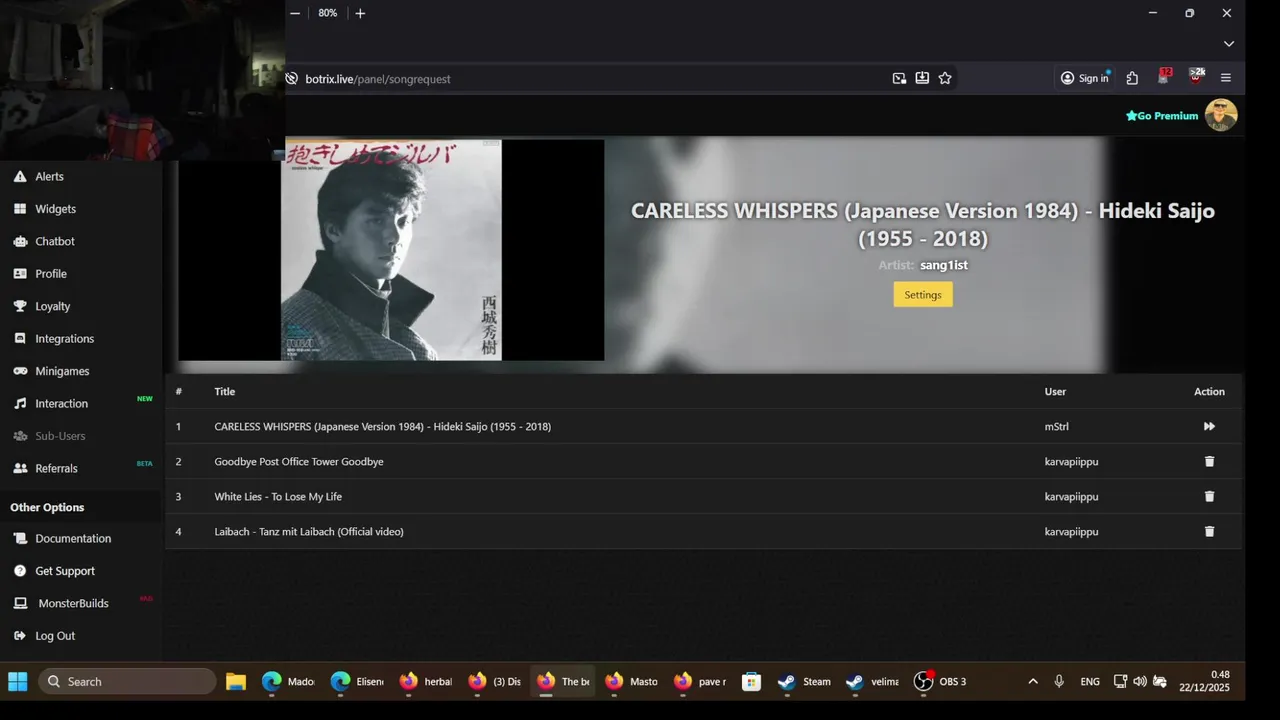The width and height of the screenshot is (1280, 720).
Task: Click the taskbar Search box
Action: 127,681
